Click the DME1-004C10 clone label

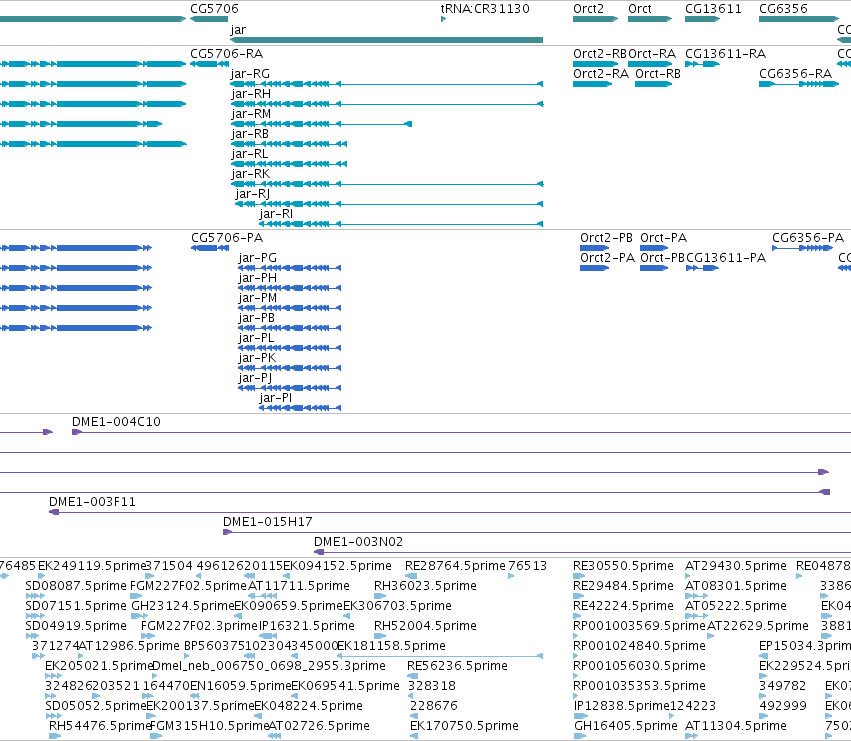[116, 422]
